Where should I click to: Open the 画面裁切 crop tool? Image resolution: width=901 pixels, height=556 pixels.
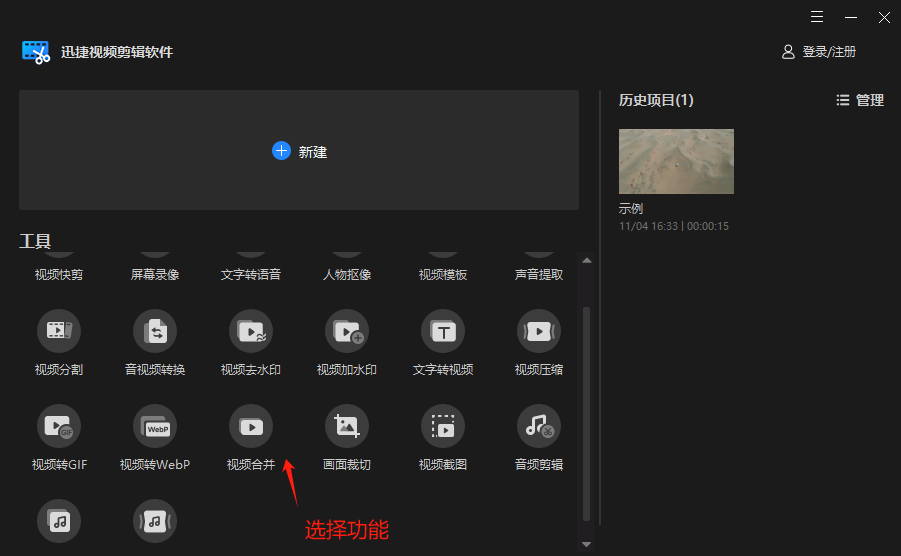346,426
